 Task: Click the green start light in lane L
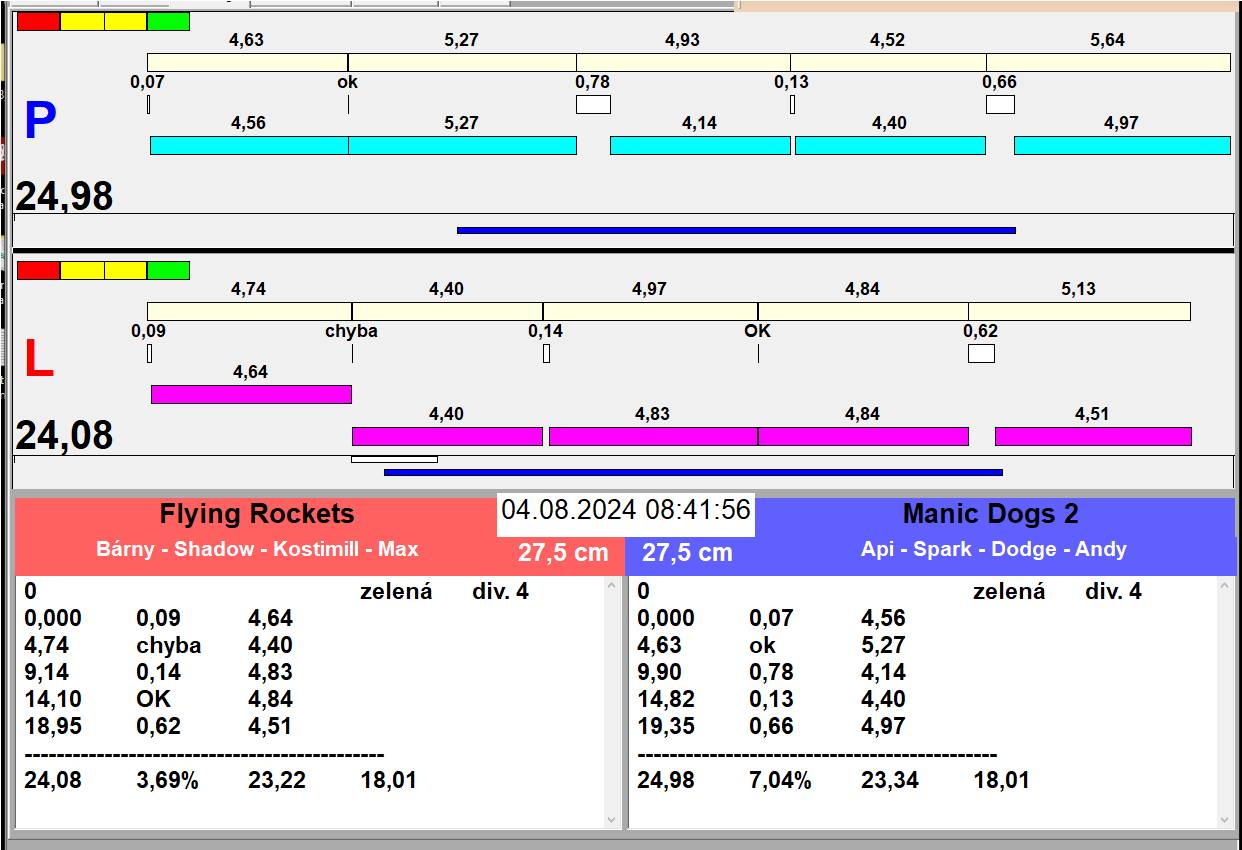pyautogui.click(x=168, y=270)
